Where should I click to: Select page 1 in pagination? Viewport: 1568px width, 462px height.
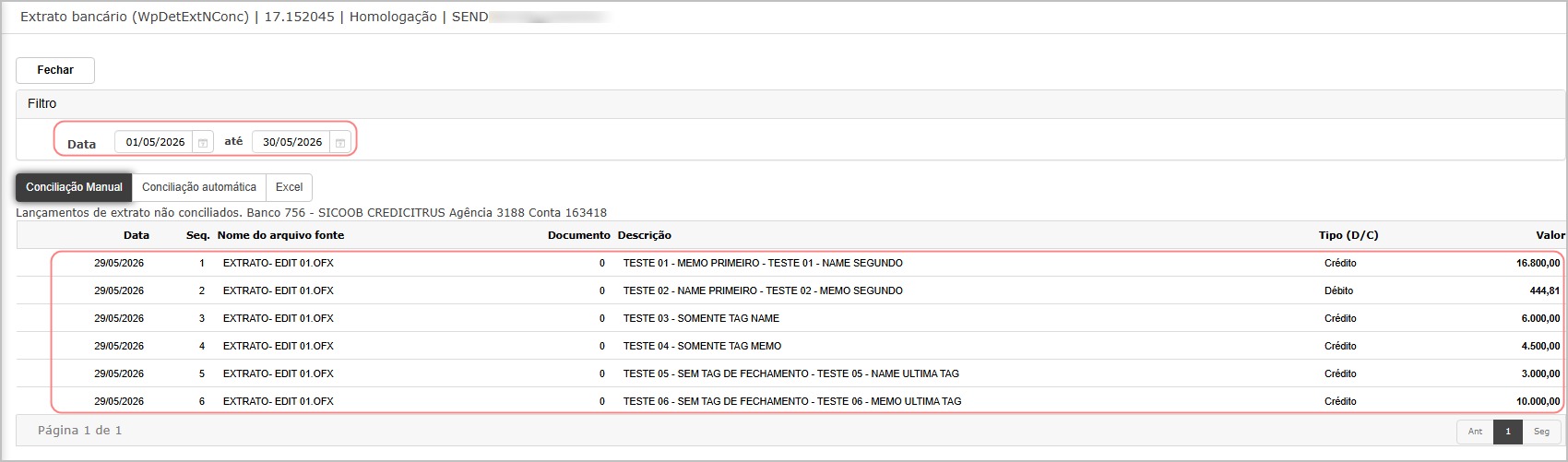click(x=1508, y=432)
